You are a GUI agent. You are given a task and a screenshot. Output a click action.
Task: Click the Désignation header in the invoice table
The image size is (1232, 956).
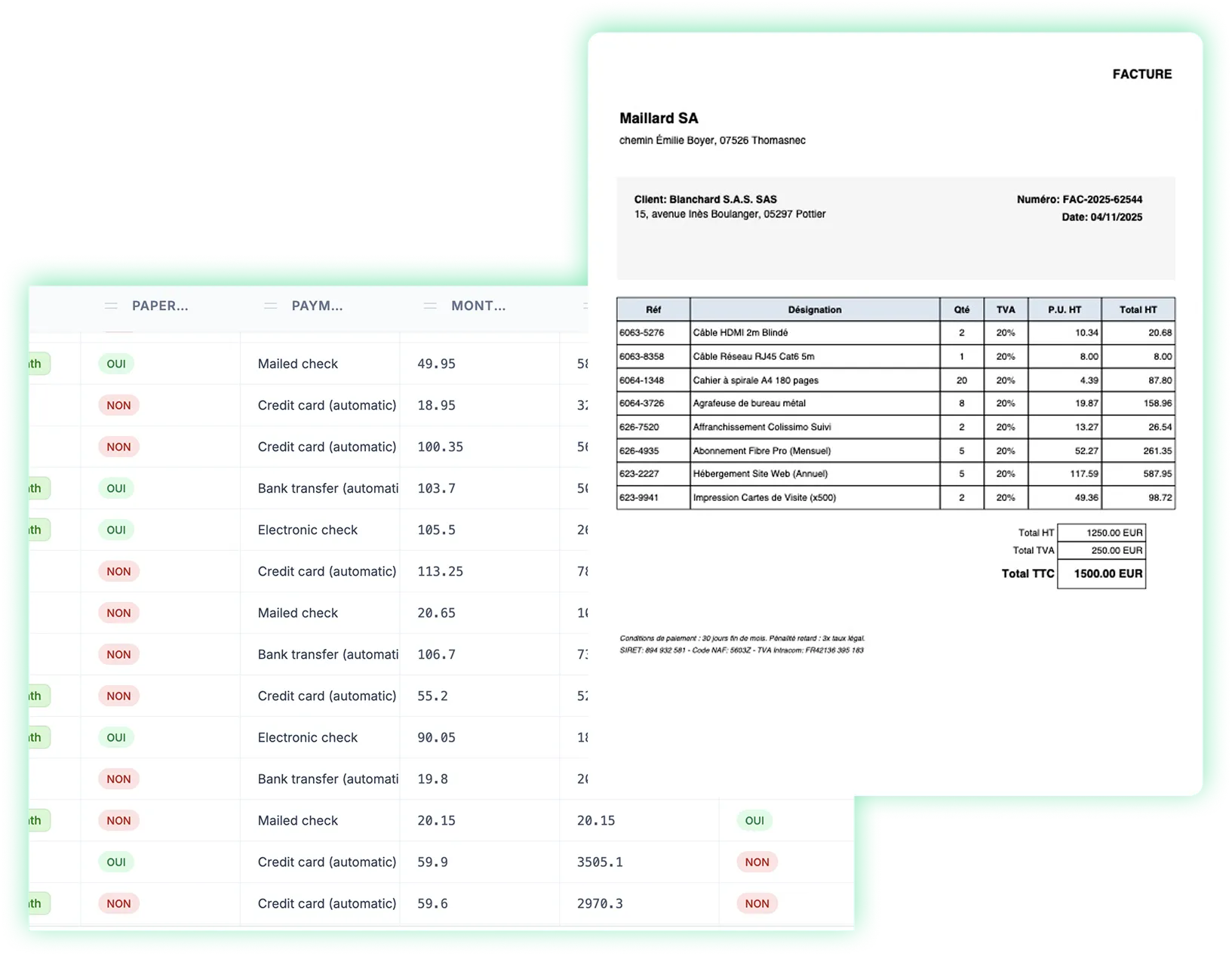tap(814, 309)
